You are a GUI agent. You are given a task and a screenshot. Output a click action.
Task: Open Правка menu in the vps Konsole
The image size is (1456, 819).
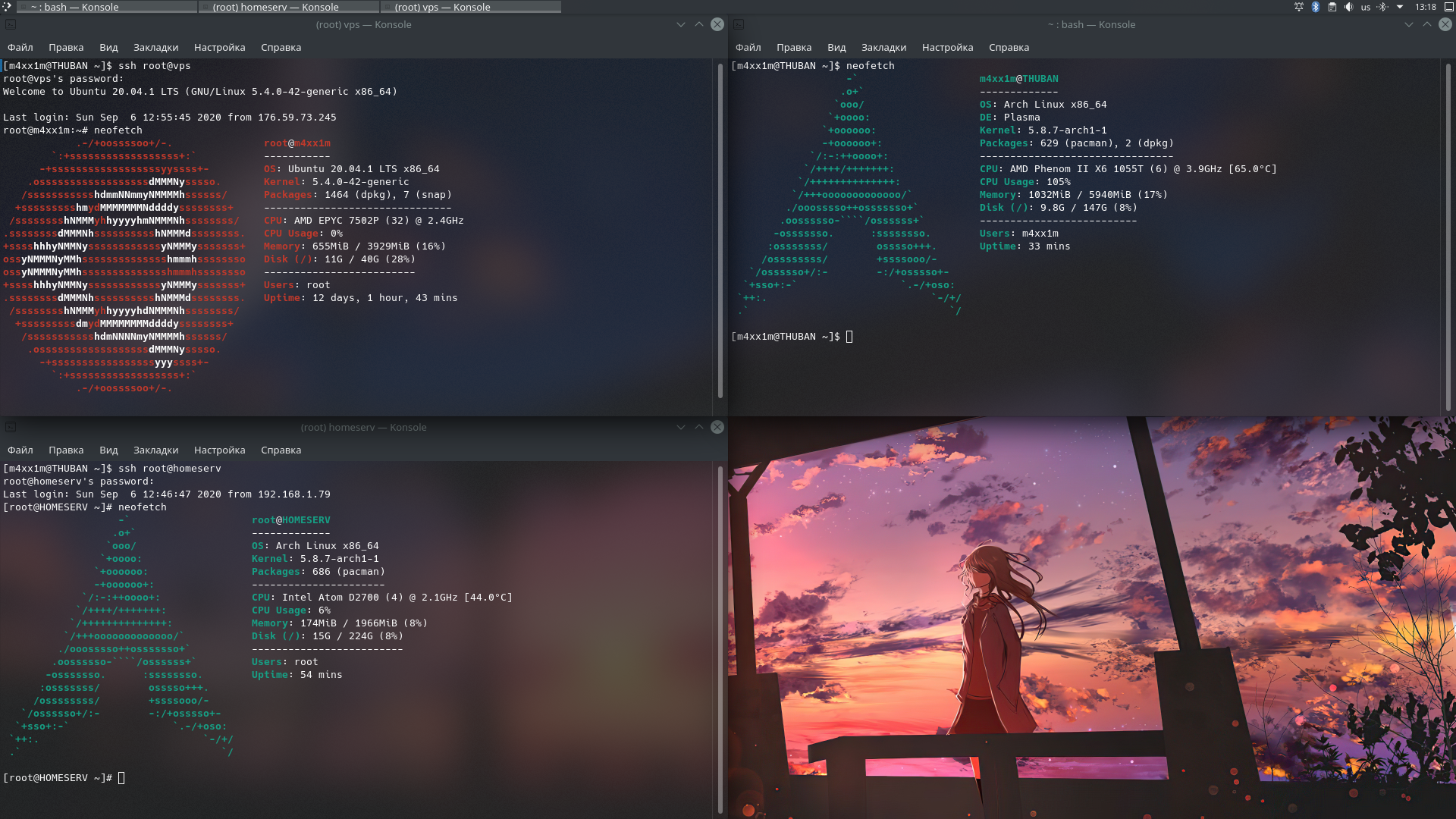click(66, 47)
